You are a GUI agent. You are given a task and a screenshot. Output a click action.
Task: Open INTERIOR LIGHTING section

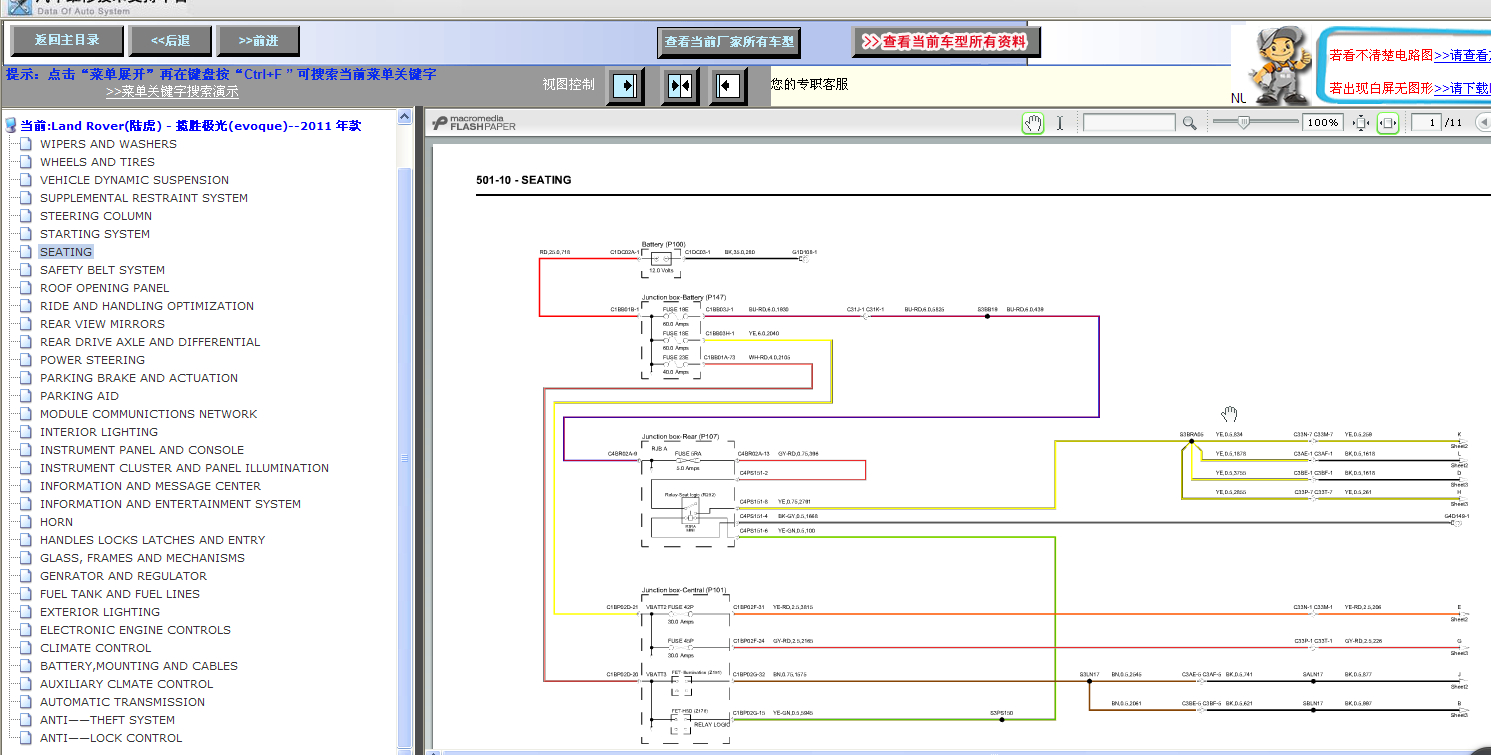99,432
